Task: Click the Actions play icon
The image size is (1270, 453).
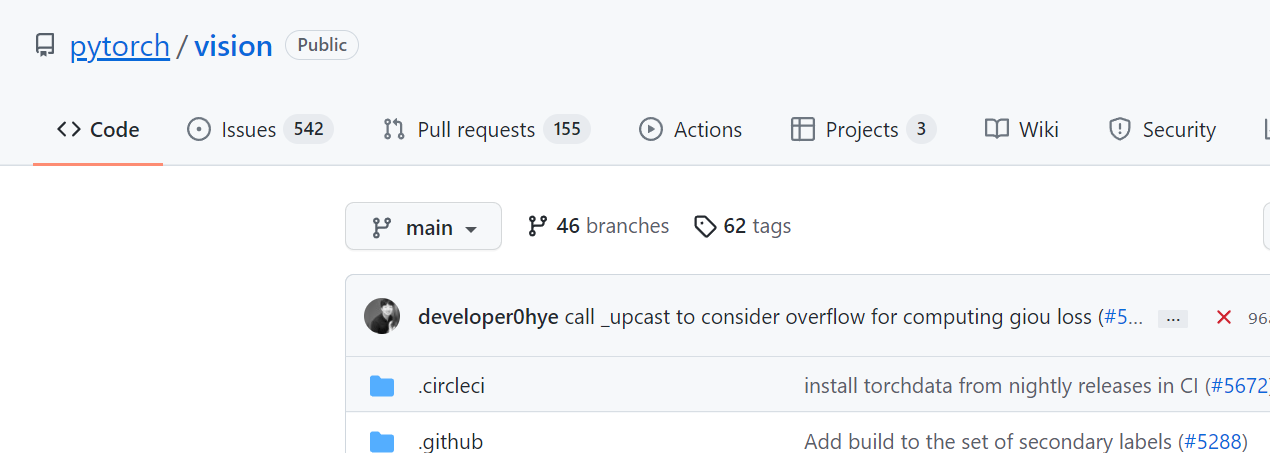Action: coord(651,129)
